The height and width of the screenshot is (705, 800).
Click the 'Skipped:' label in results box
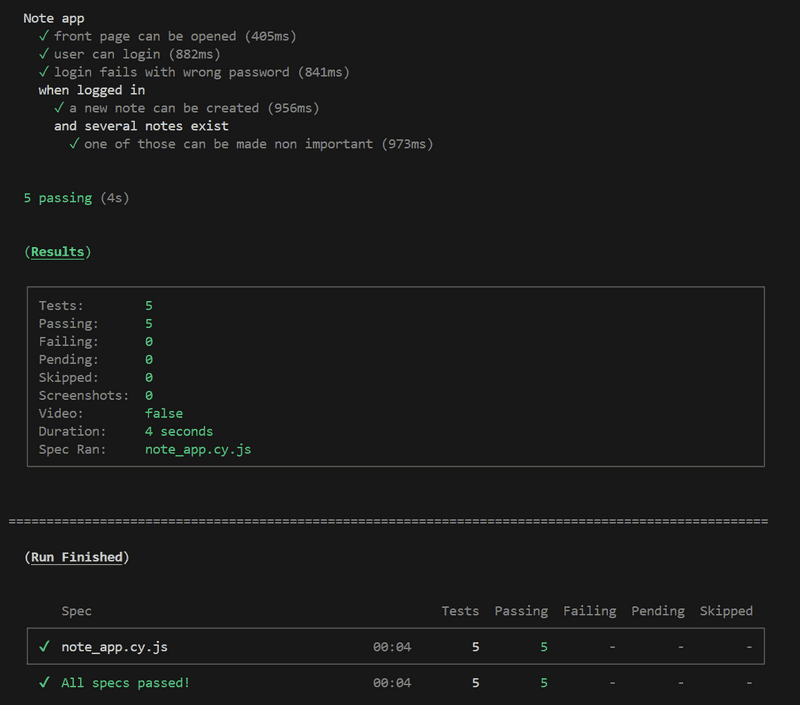pos(68,377)
